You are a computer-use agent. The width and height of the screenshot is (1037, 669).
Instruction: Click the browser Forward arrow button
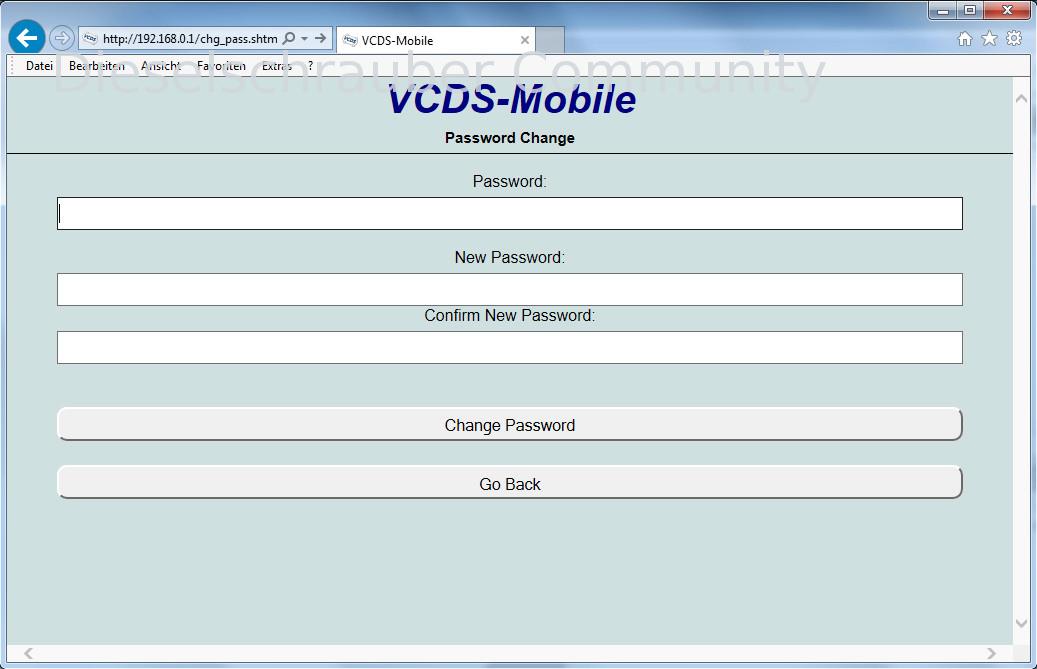[x=62, y=38]
